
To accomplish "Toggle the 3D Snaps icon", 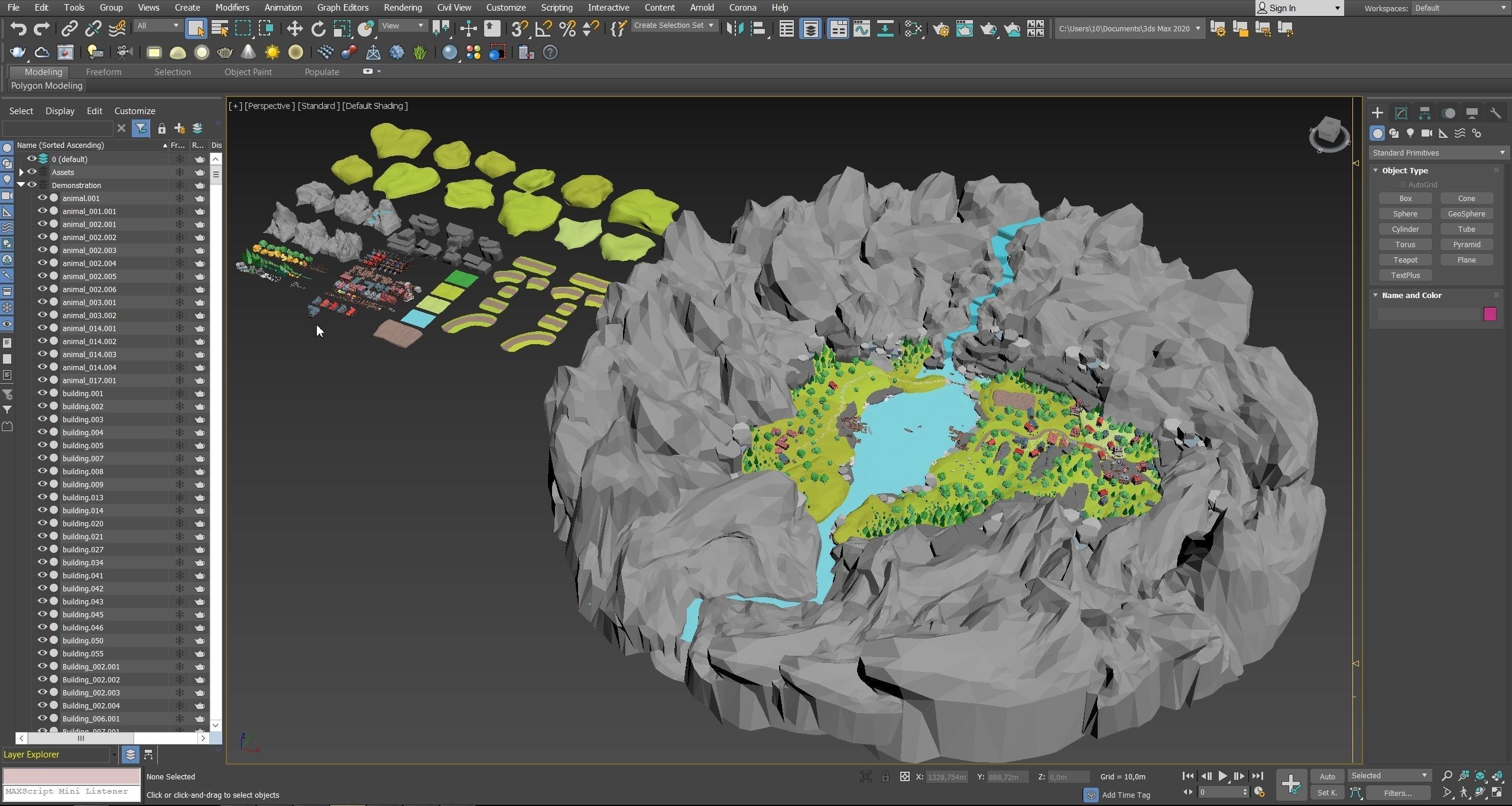I will click(x=520, y=28).
